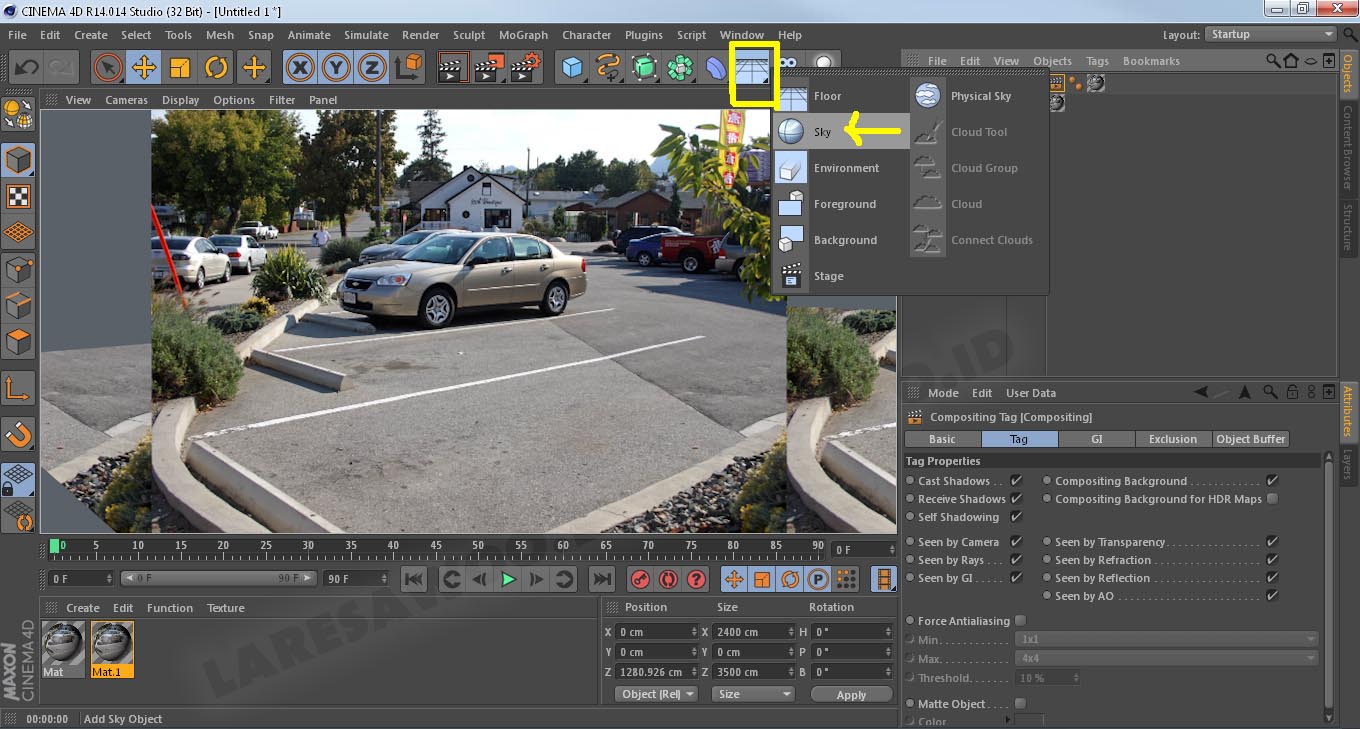Screen dimensions: 1360x729
Task: Select the Scale tool
Action: click(x=181, y=66)
